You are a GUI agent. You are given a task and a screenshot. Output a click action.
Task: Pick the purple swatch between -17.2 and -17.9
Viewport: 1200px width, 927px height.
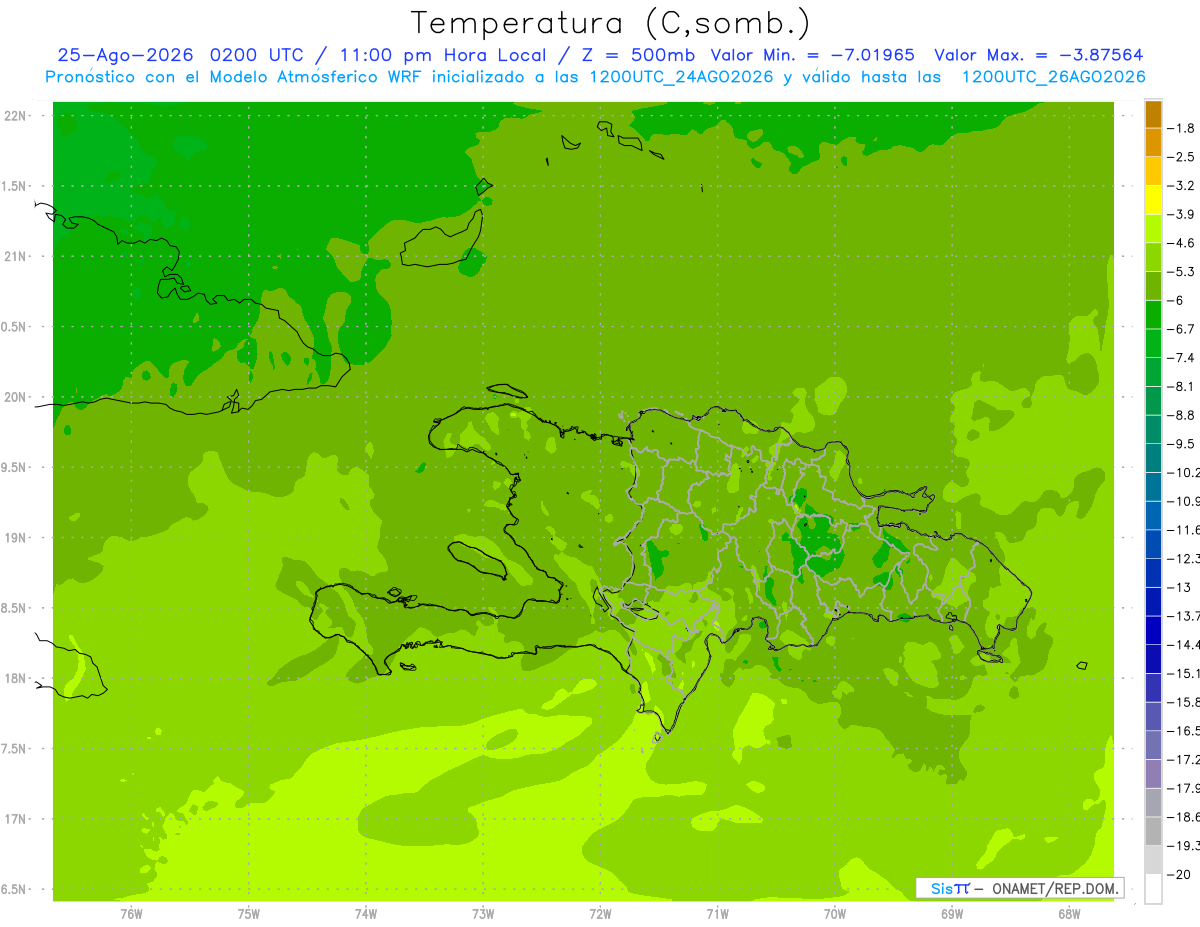[1153, 773]
